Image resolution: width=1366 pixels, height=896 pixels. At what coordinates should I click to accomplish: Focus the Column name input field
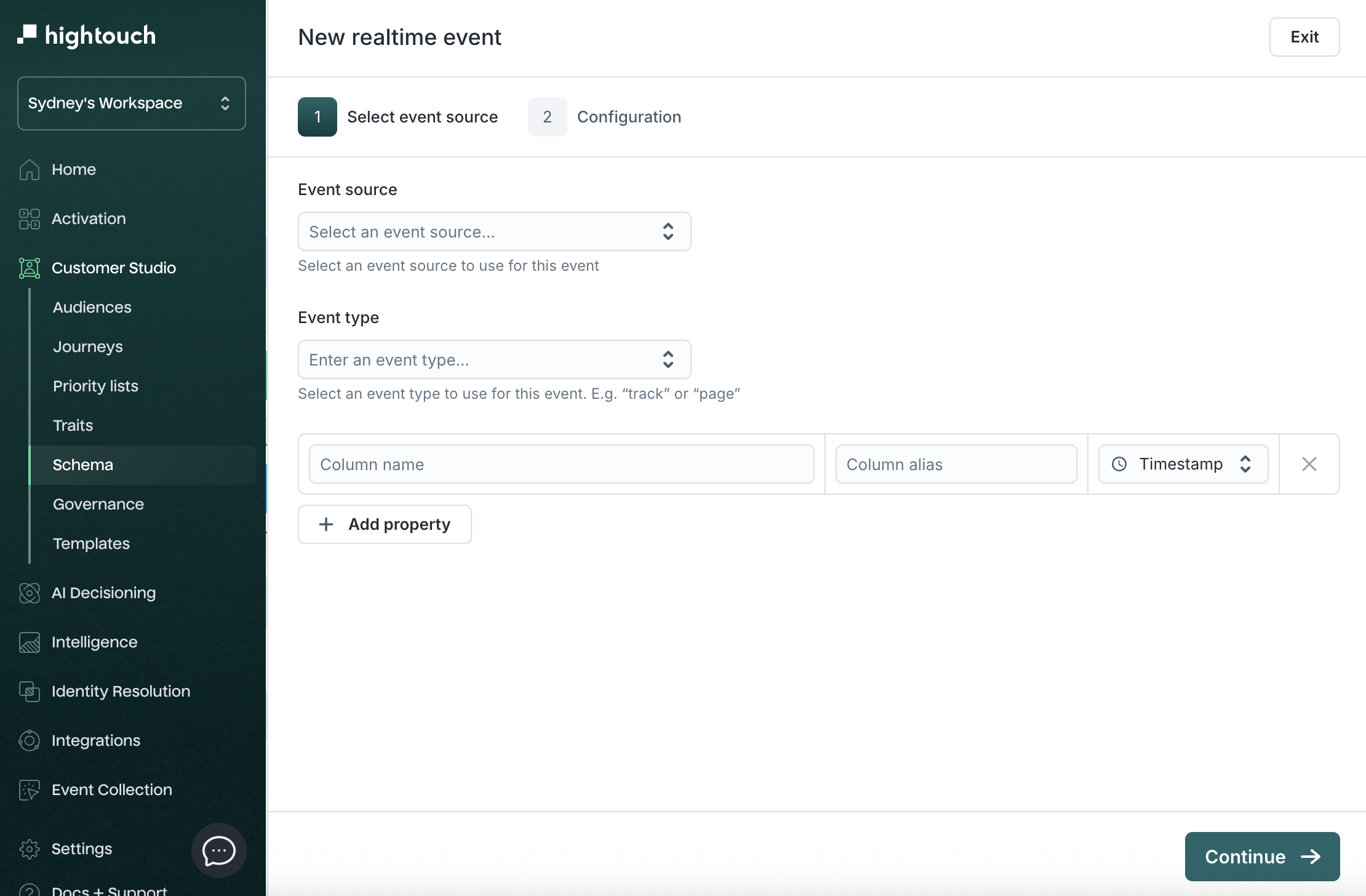tap(561, 464)
